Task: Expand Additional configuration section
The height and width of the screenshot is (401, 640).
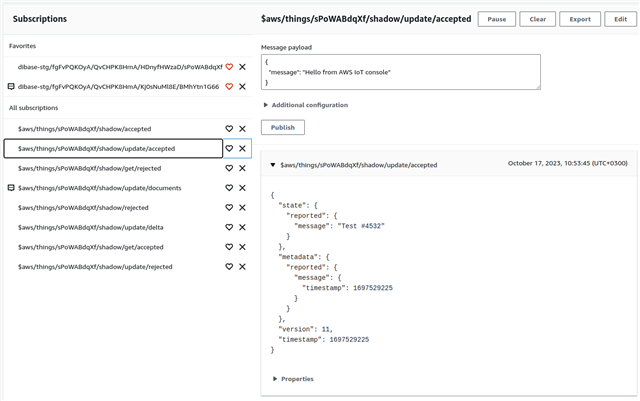Action: click(306, 105)
